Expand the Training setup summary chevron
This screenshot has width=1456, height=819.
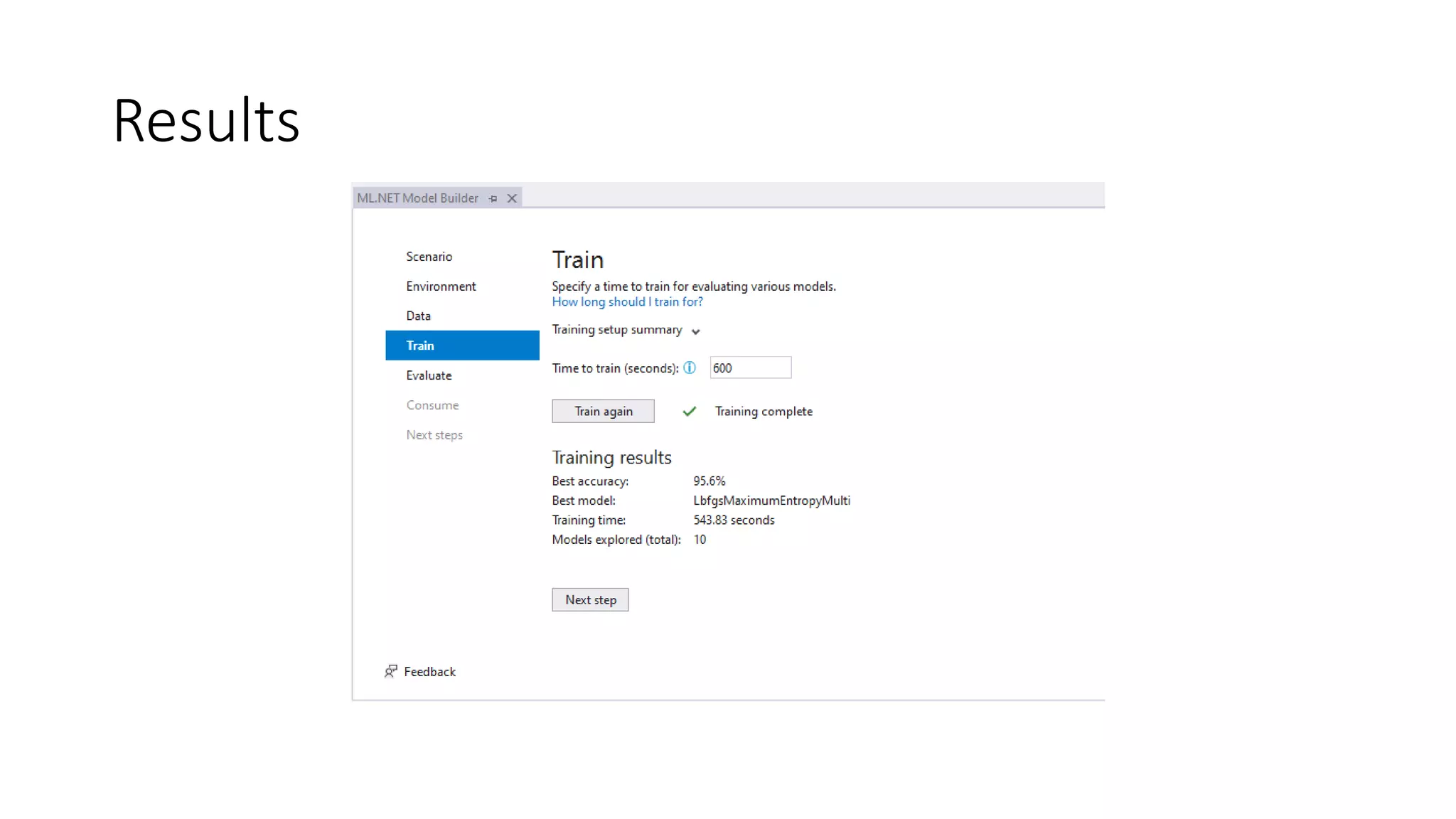click(x=695, y=331)
